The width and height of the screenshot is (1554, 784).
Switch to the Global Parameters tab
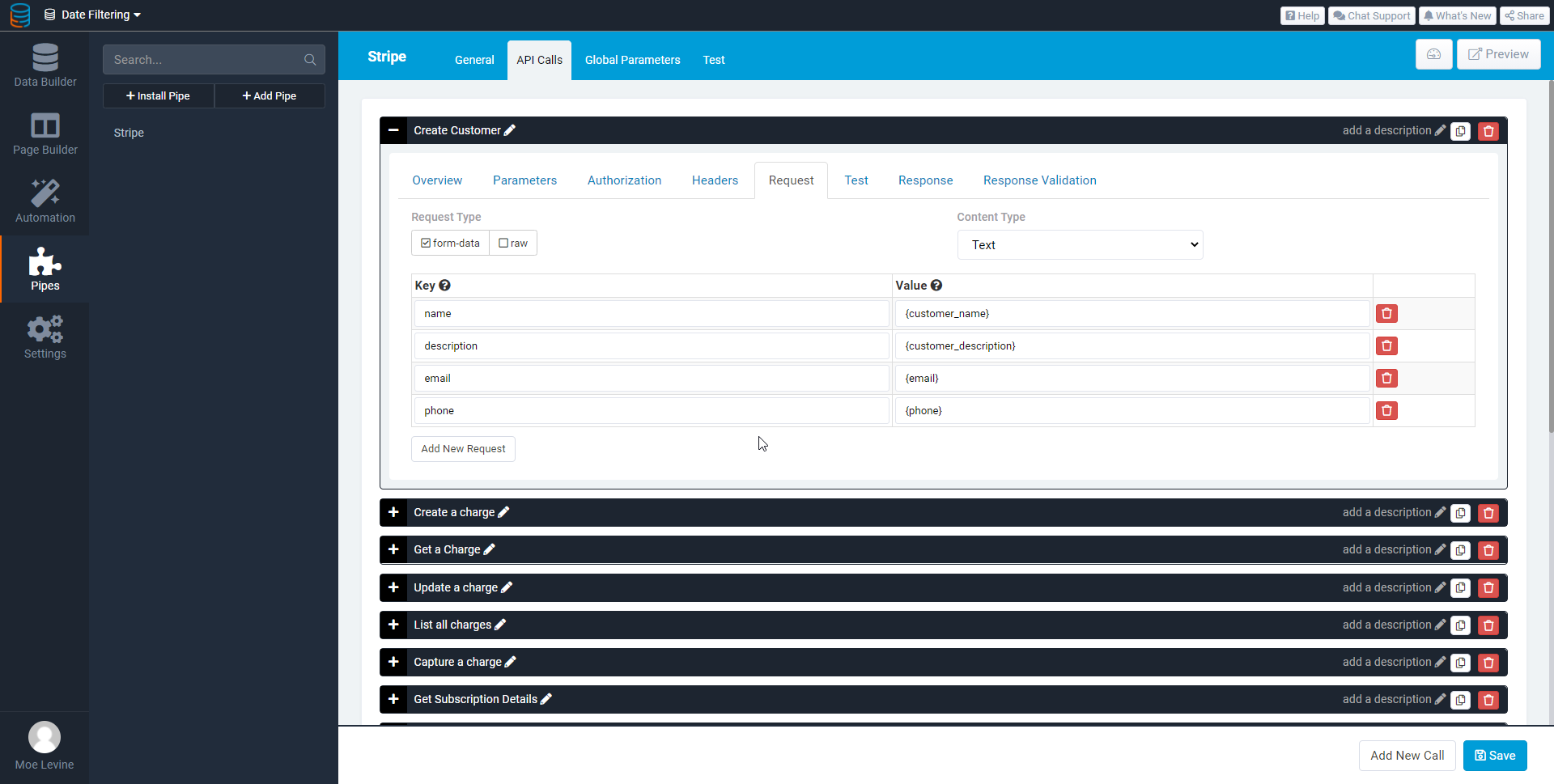[632, 60]
